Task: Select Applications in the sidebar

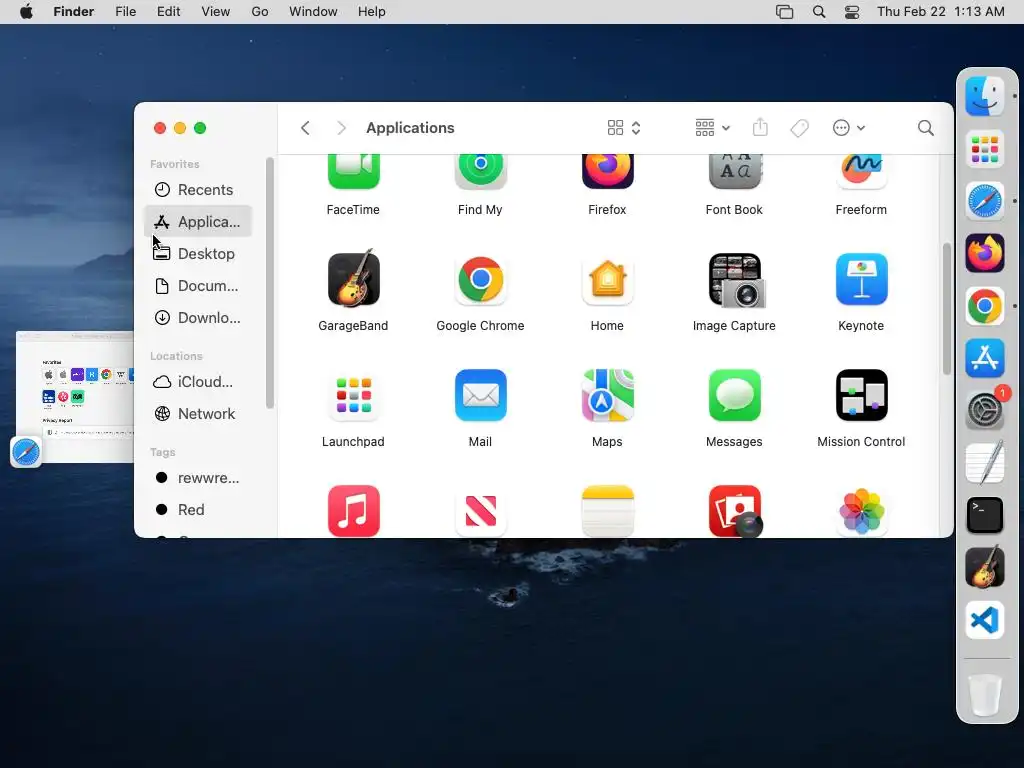Action: 197,221
